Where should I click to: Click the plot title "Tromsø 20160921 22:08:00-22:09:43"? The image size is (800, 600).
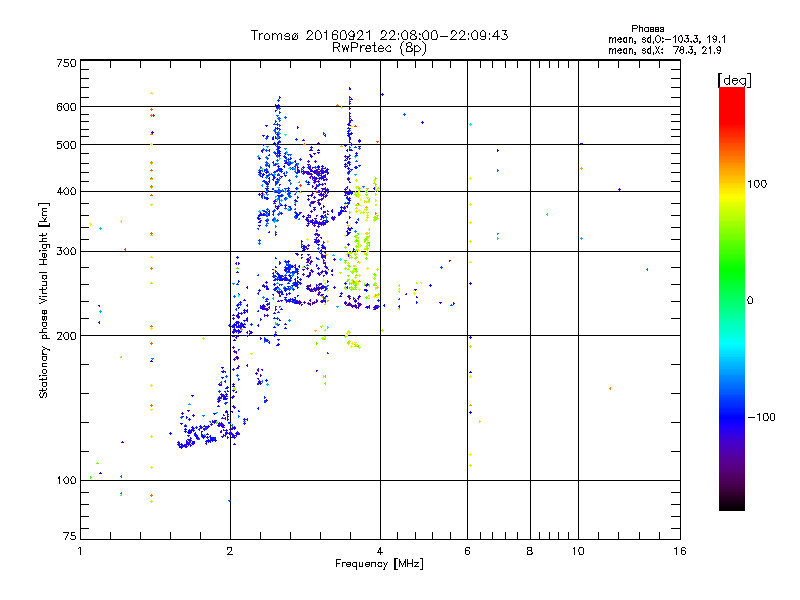click(379, 35)
